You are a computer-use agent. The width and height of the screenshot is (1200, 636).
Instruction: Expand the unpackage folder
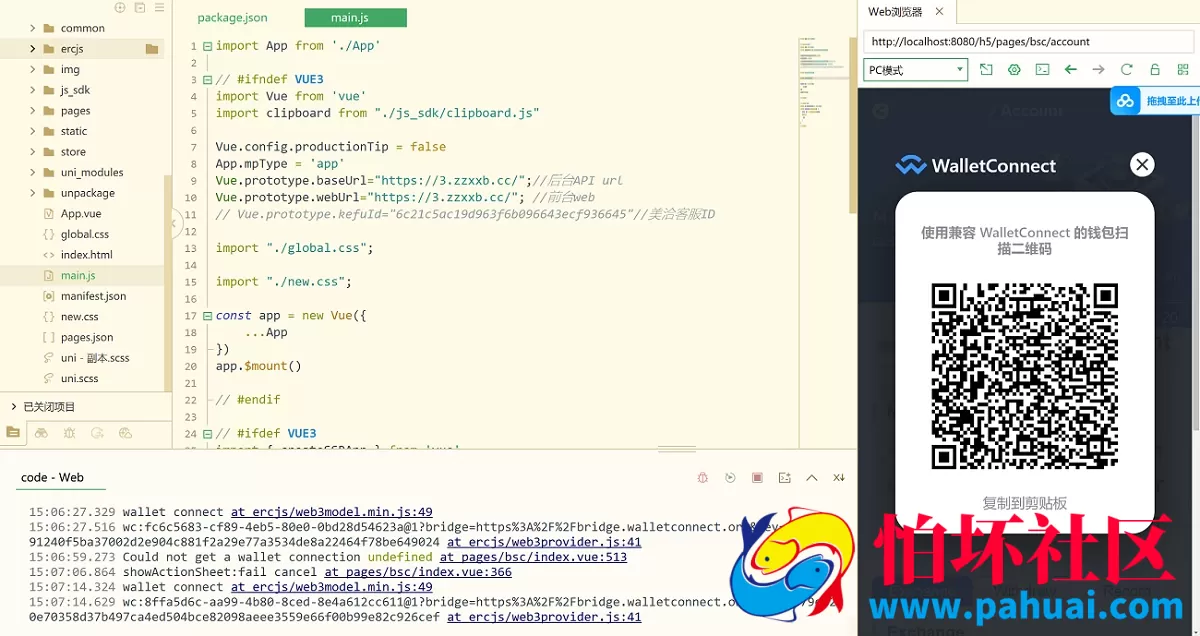[33, 193]
